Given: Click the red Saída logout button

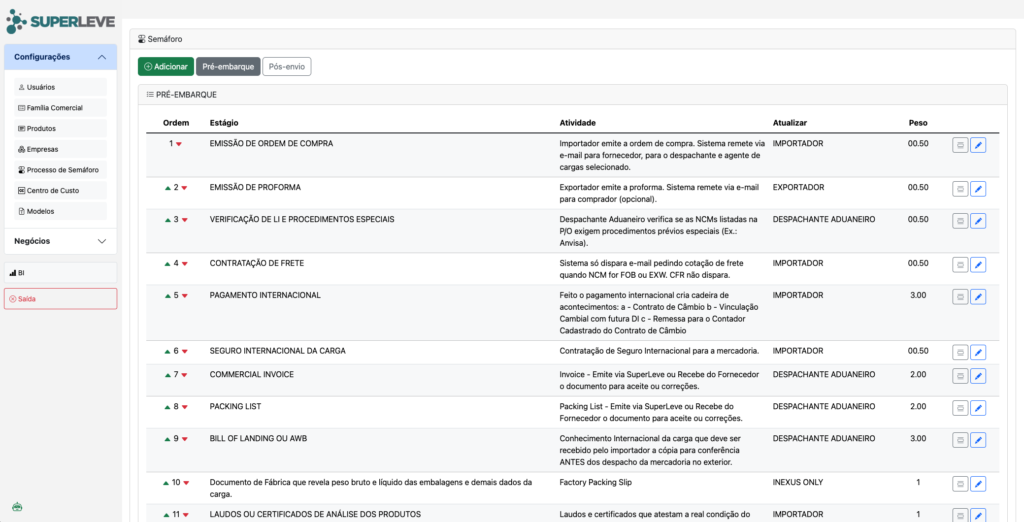Looking at the screenshot, I should tap(60, 298).
